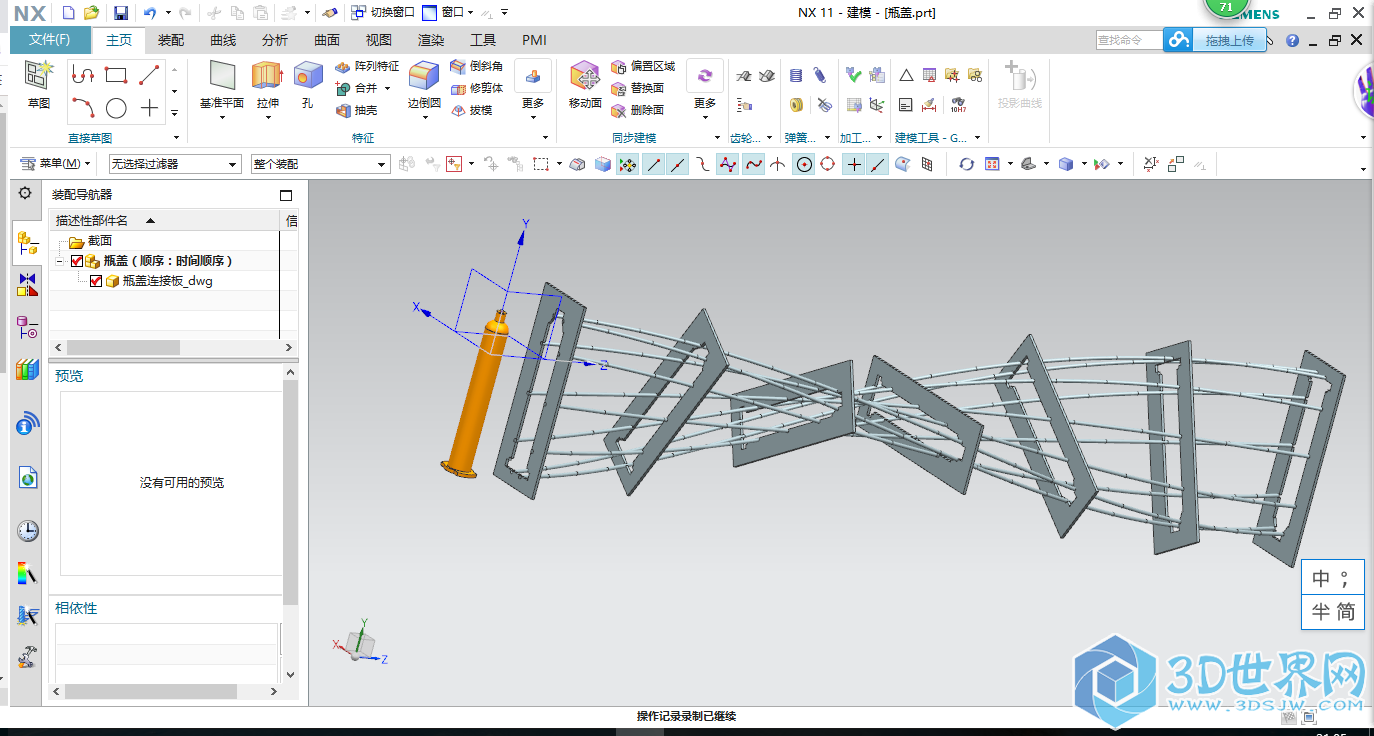Click the blue help question mark icon

tap(1292, 41)
